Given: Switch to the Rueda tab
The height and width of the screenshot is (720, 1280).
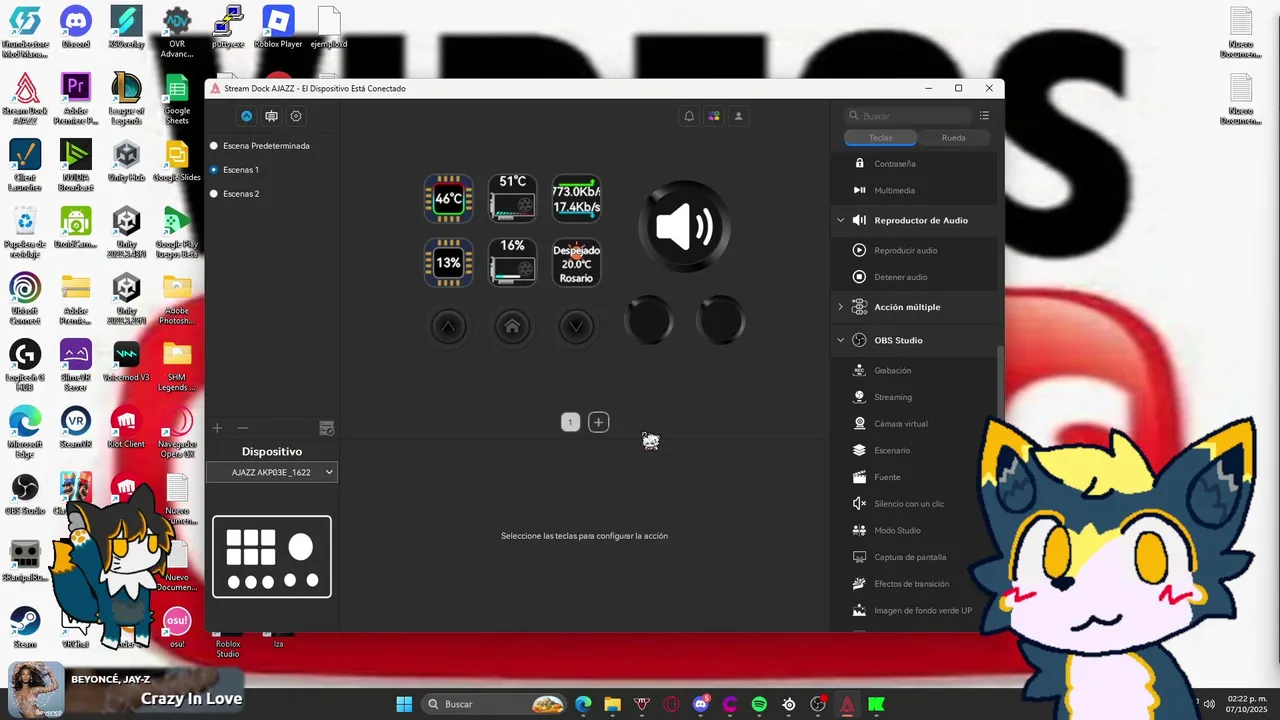Looking at the screenshot, I should tap(954, 138).
